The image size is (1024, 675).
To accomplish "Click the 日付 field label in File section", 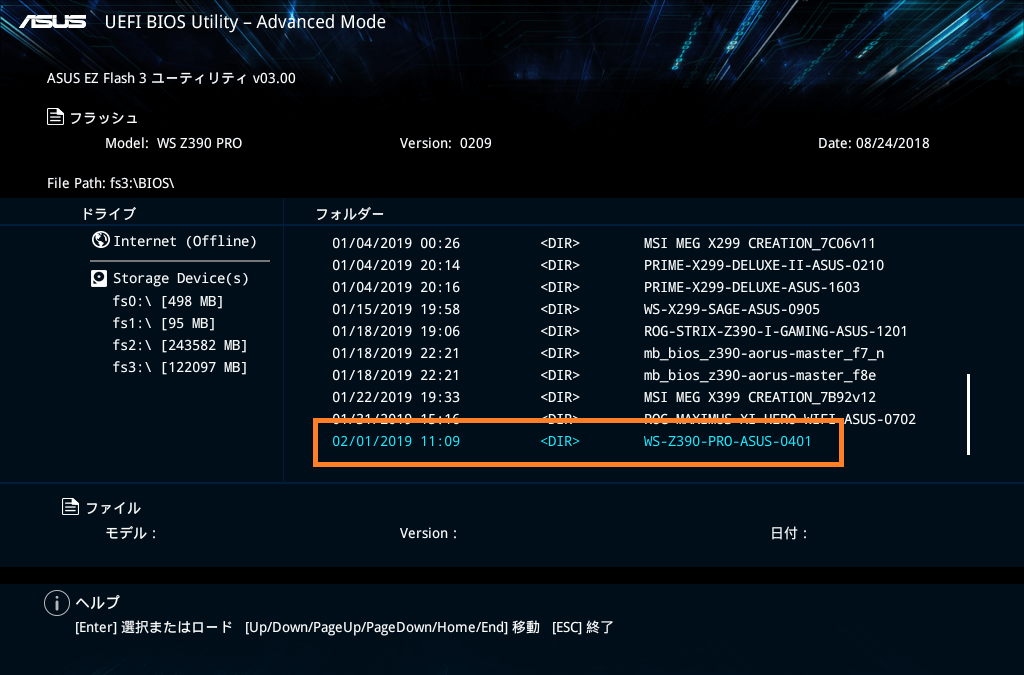I will click(x=789, y=533).
